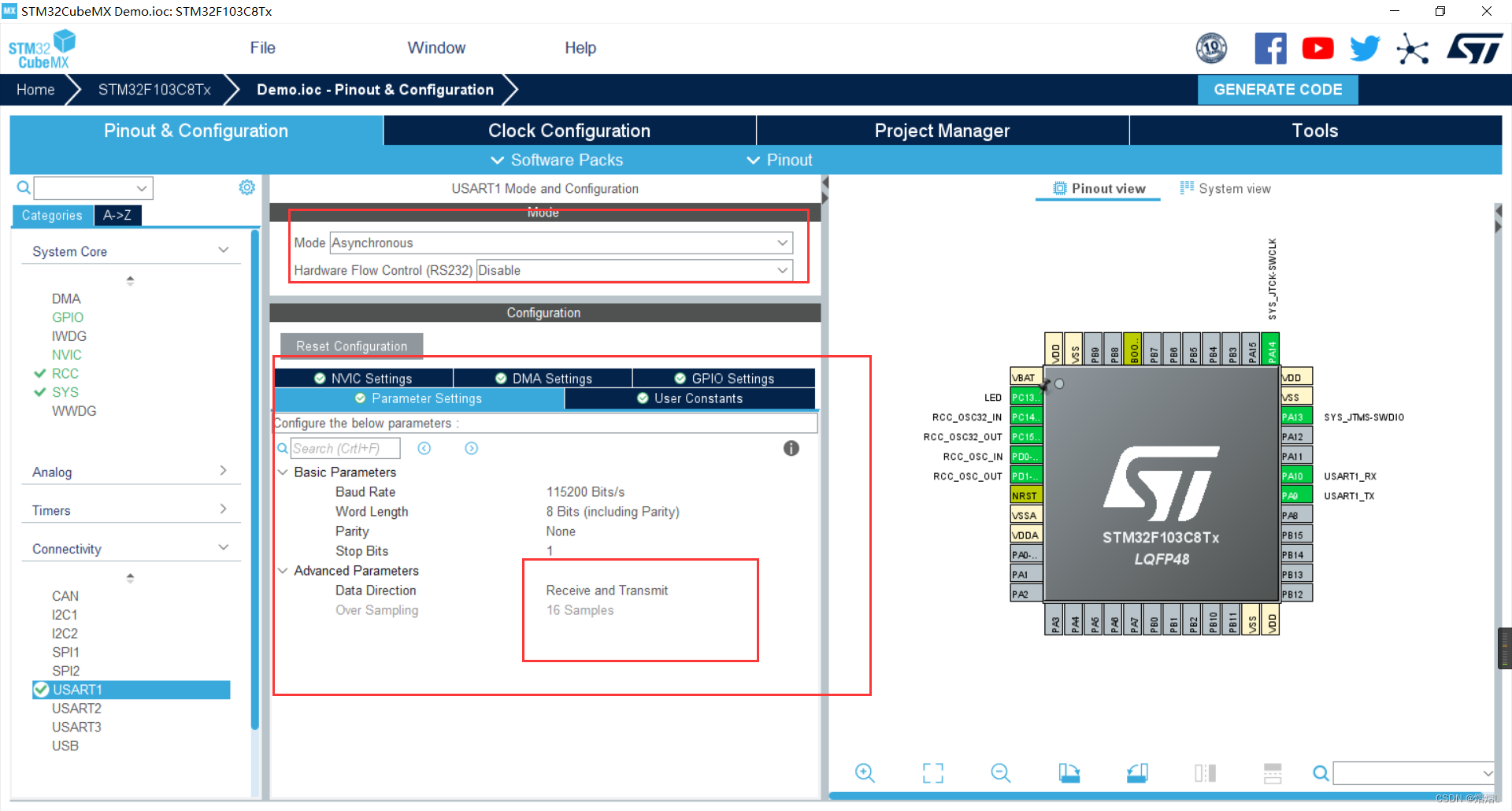
Task: Open the User Constants tab
Action: [x=690, y=398]
